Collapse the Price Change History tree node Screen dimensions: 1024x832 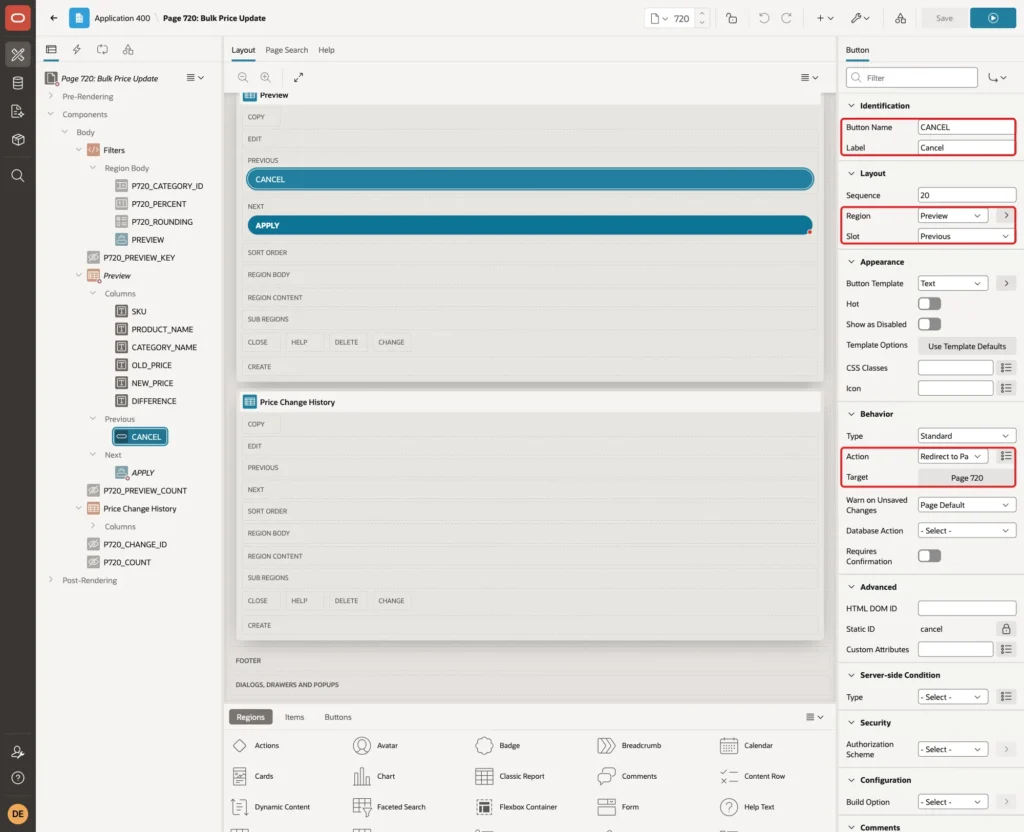pyautogui.click(x=78, y=508)
